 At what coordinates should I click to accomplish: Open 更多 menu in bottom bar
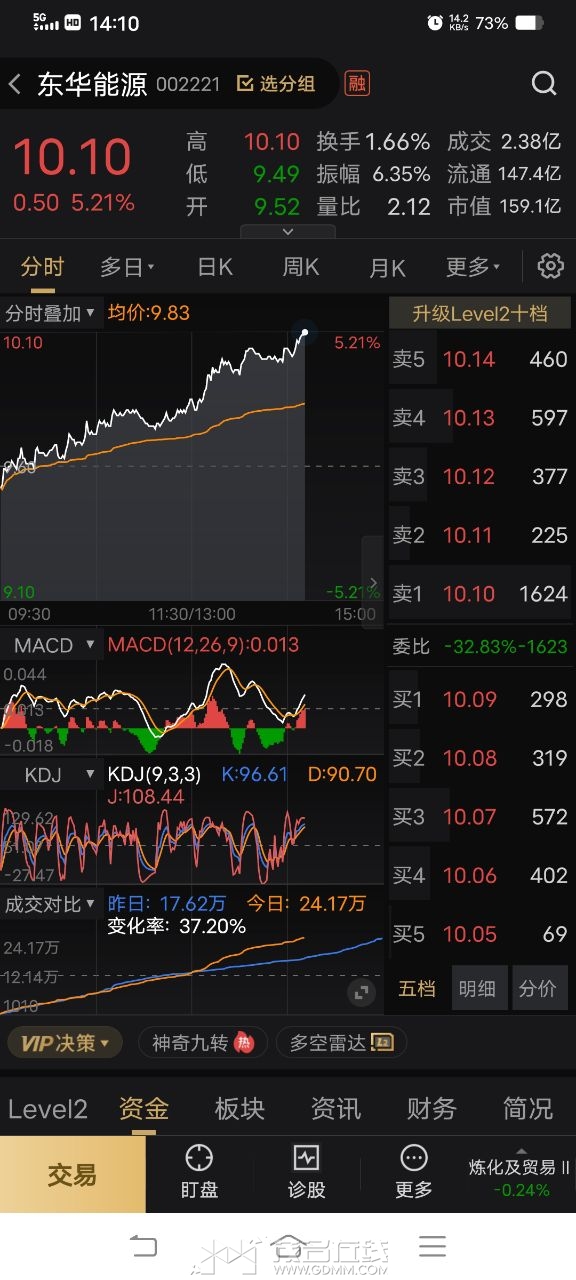(x=414, y=1172)
